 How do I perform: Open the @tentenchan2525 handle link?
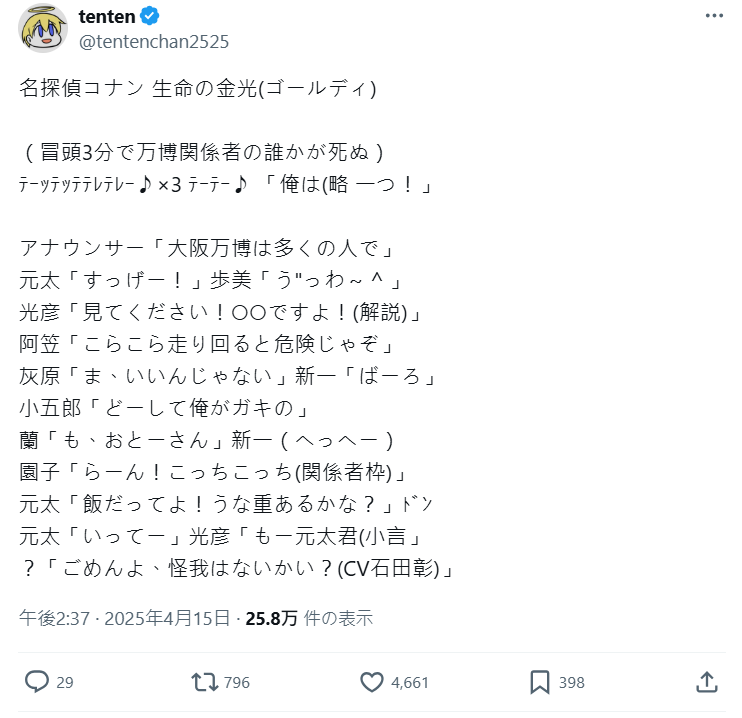[153, 41]
